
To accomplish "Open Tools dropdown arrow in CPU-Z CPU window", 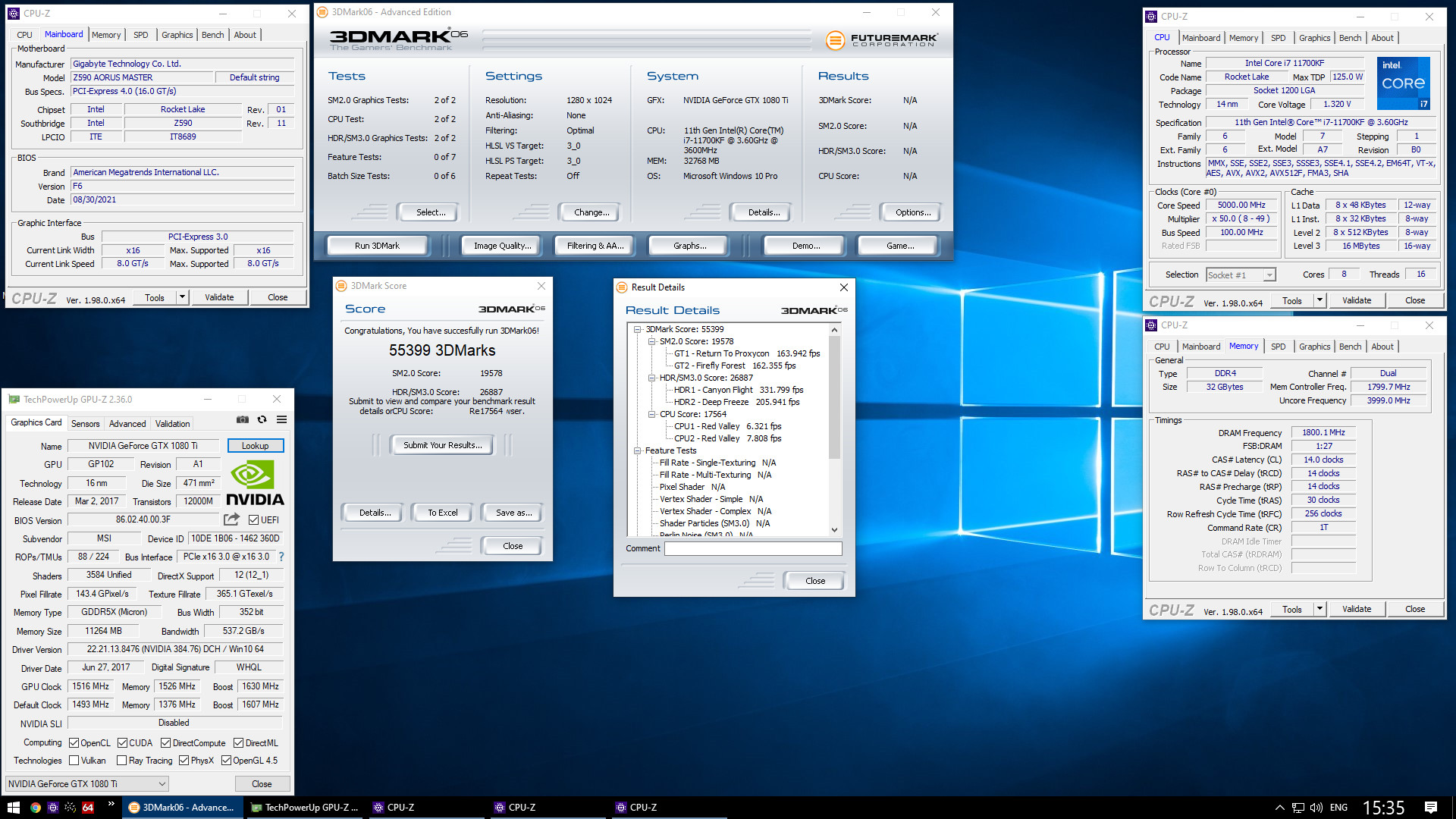I will tap(1319, 300).
